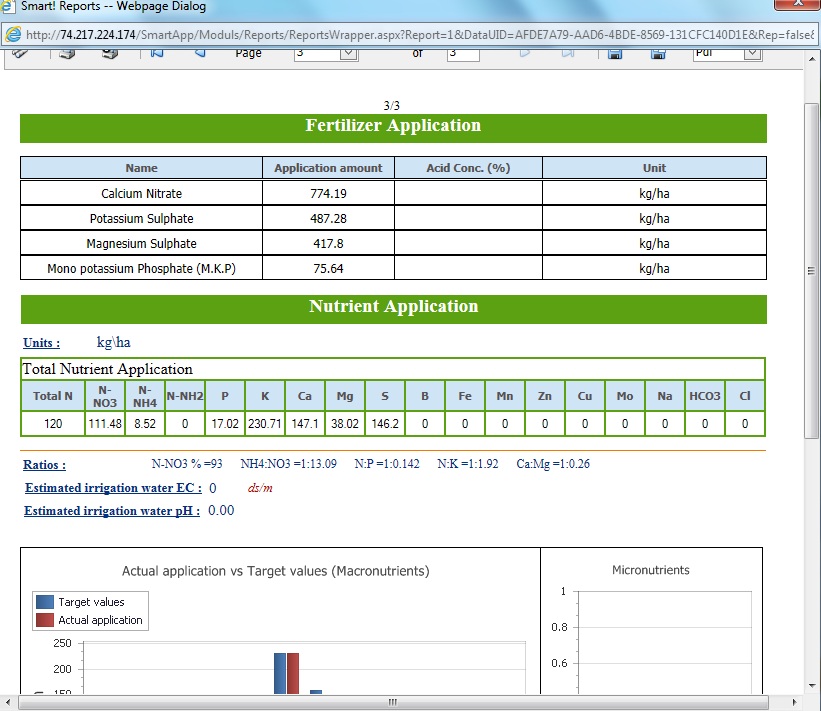Image resolution: width=821 pixels, height=711 pixels.
Task: Click the S value '146.2'
Action: pyautogui.click(x=385, y=424)
